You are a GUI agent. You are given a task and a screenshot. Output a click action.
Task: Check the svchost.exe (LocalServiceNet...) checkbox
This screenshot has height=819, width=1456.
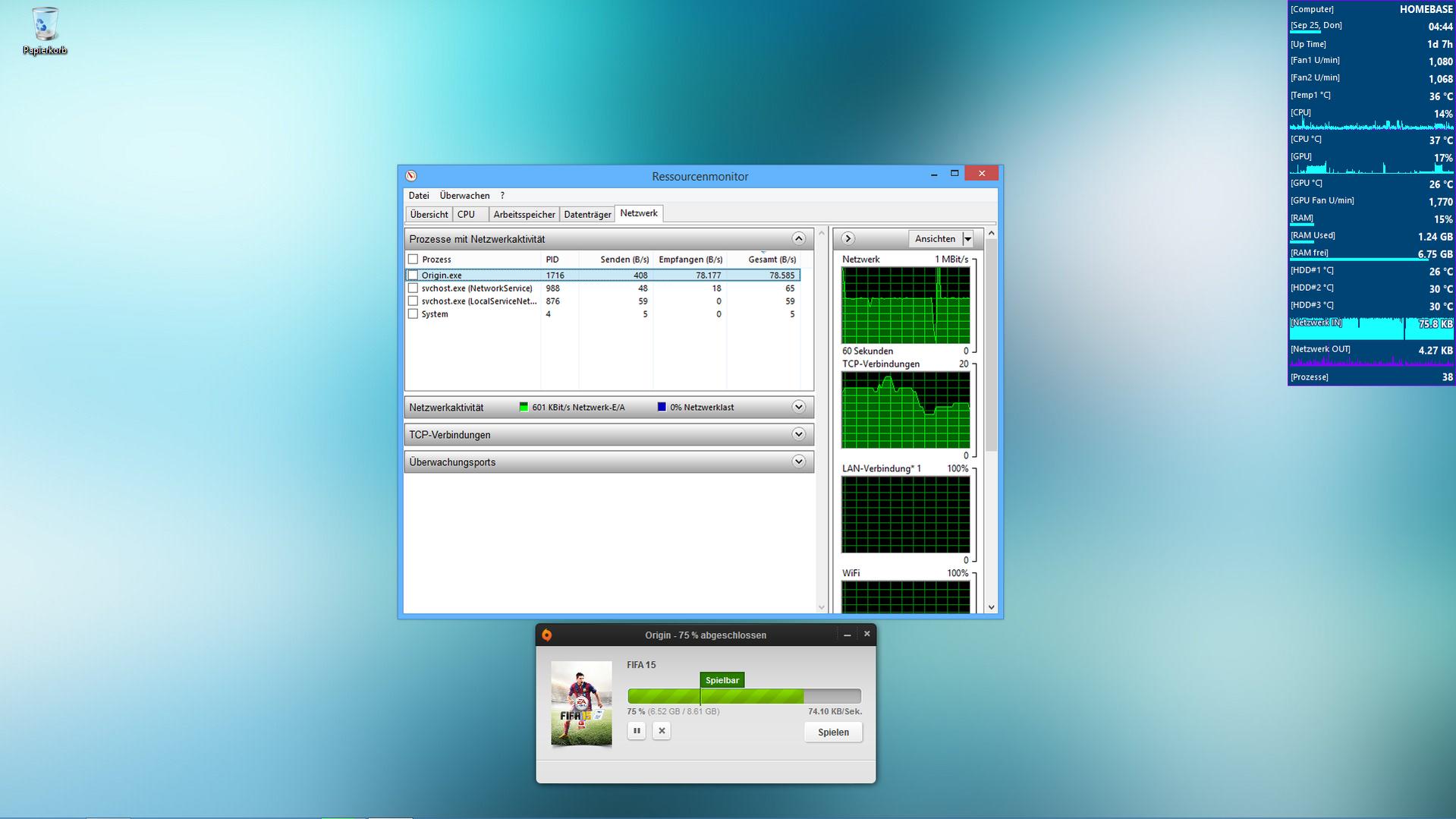coord(414,301)
